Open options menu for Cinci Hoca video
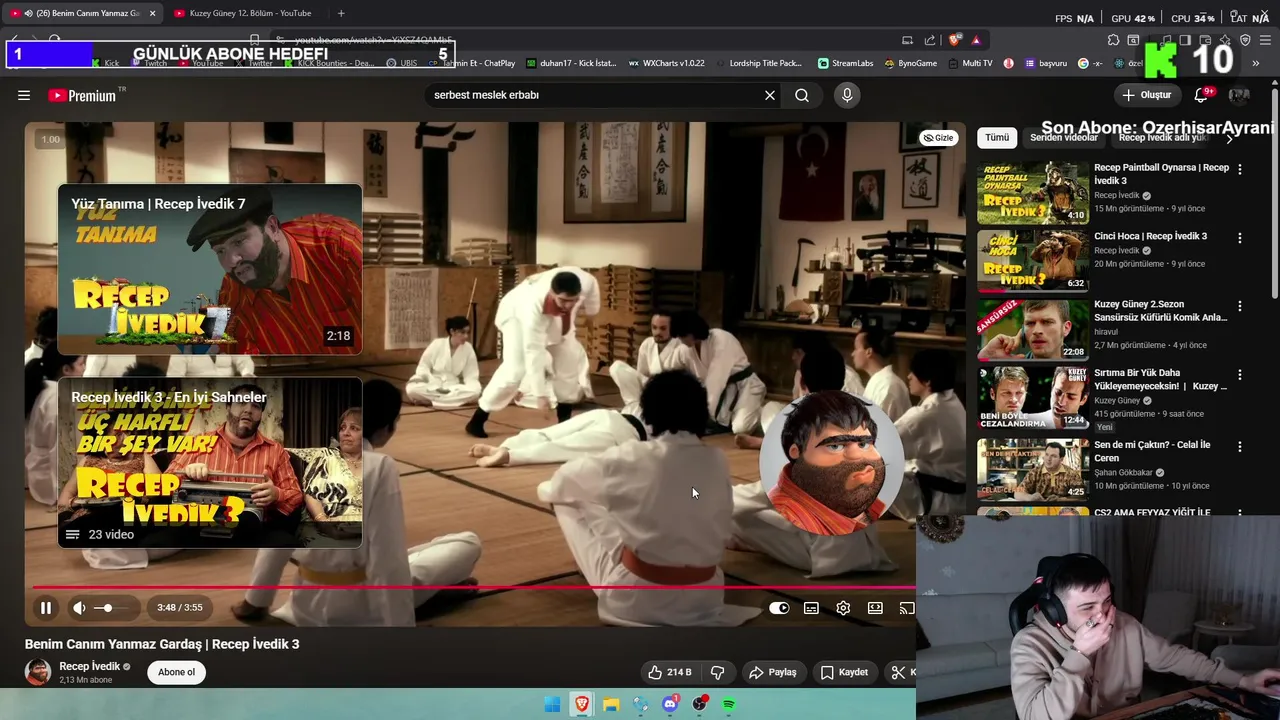 tap(1240, 238)
